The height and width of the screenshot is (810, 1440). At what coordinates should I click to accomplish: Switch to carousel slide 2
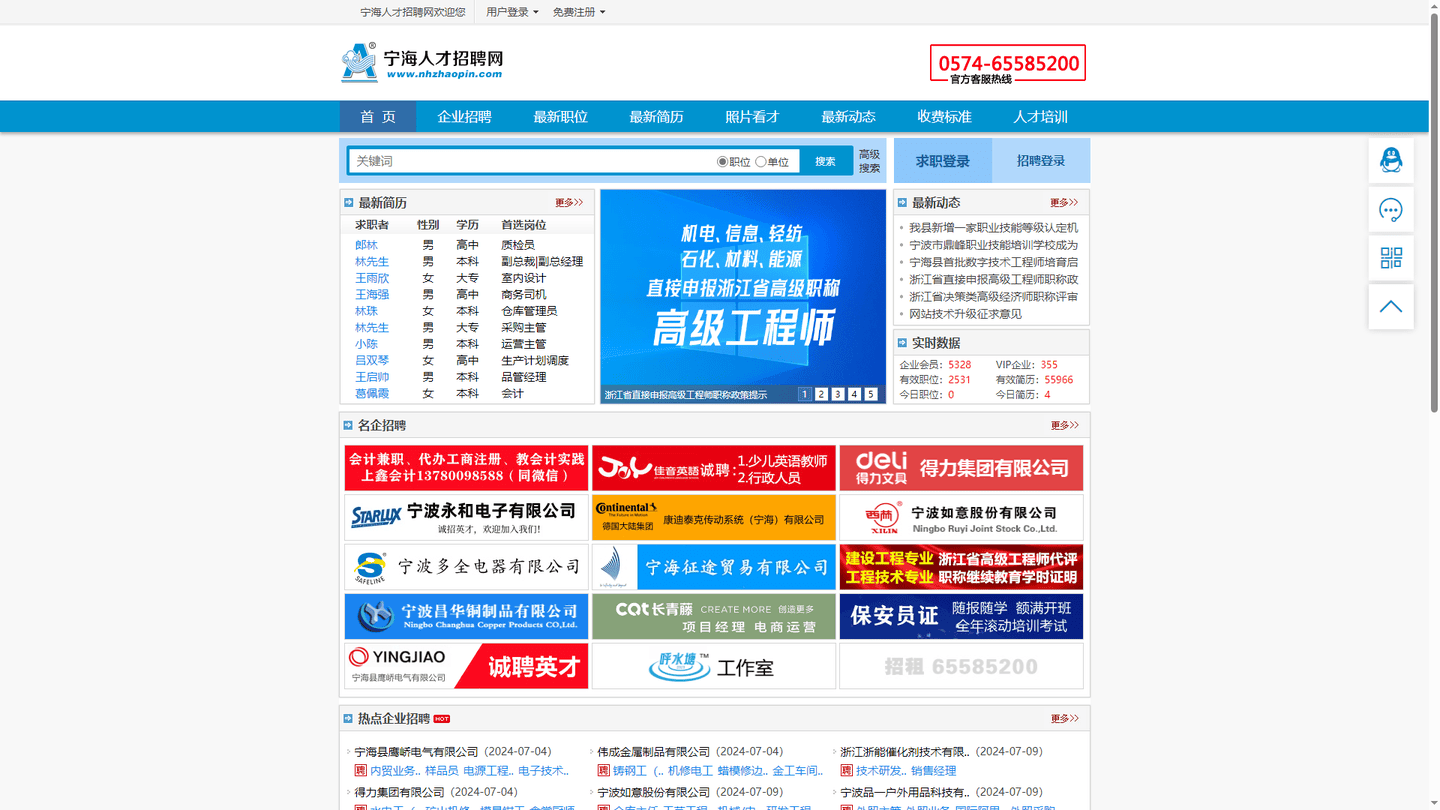click(821, 394)
